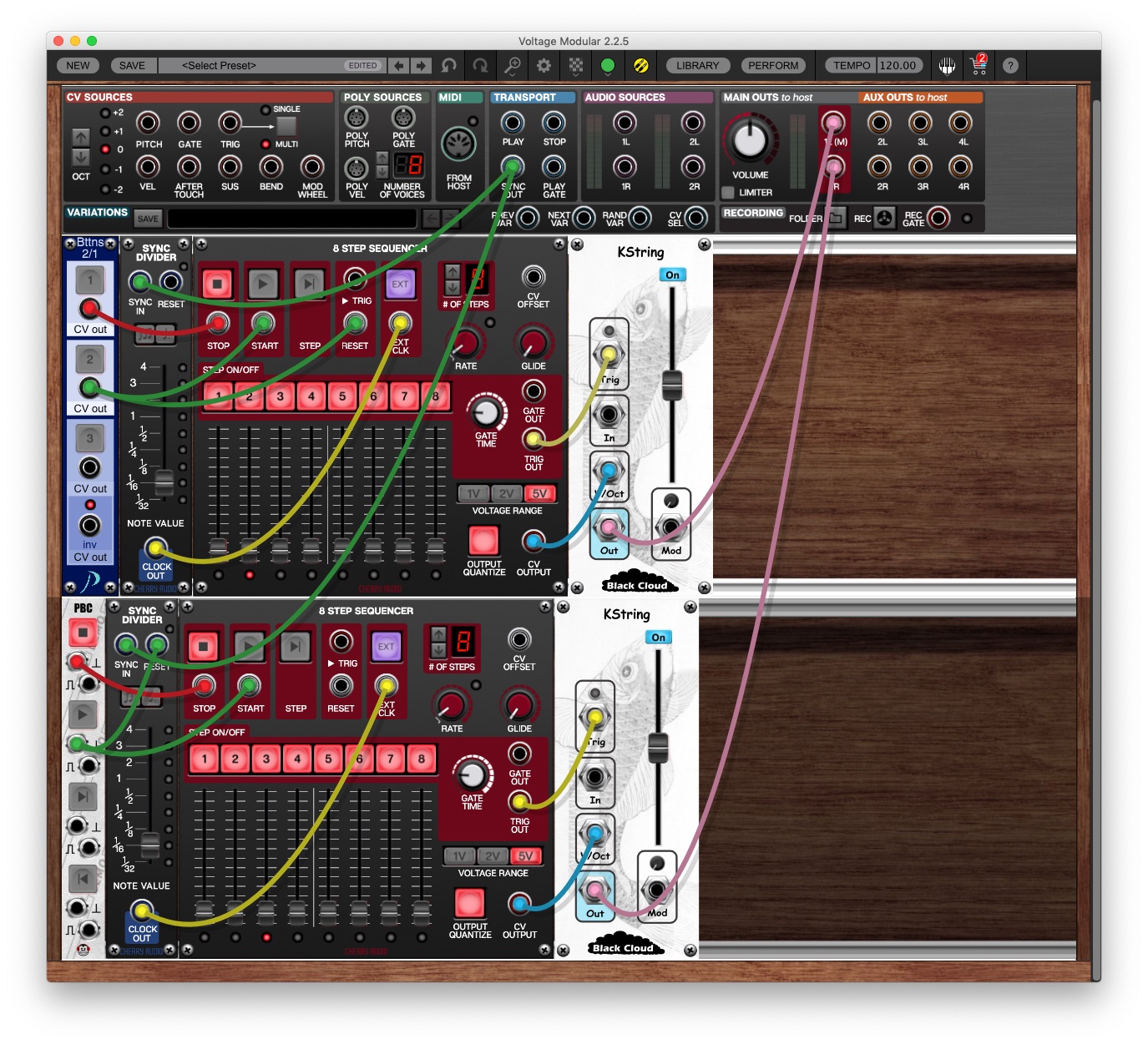Click the top sequencer step button
Viewport: 1148px width, 1044px height.
309,284
